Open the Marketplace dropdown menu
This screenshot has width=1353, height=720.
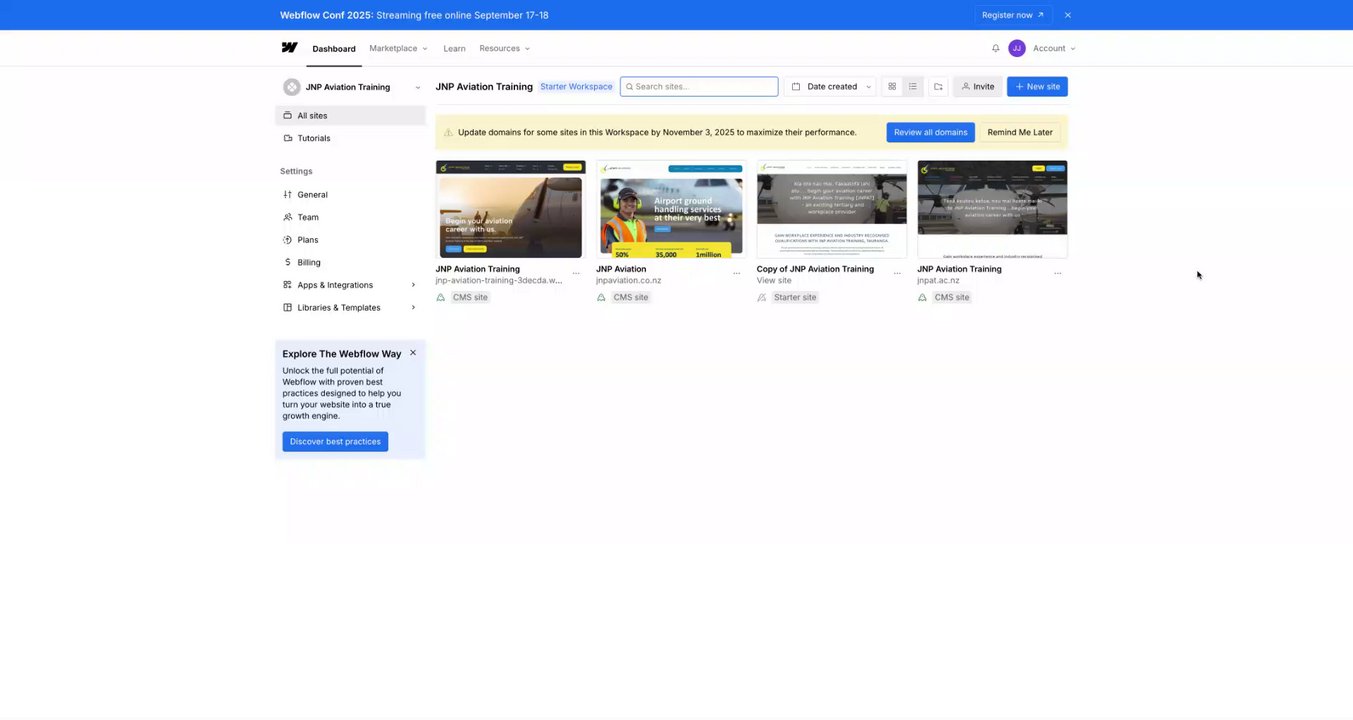coord(398,48)
